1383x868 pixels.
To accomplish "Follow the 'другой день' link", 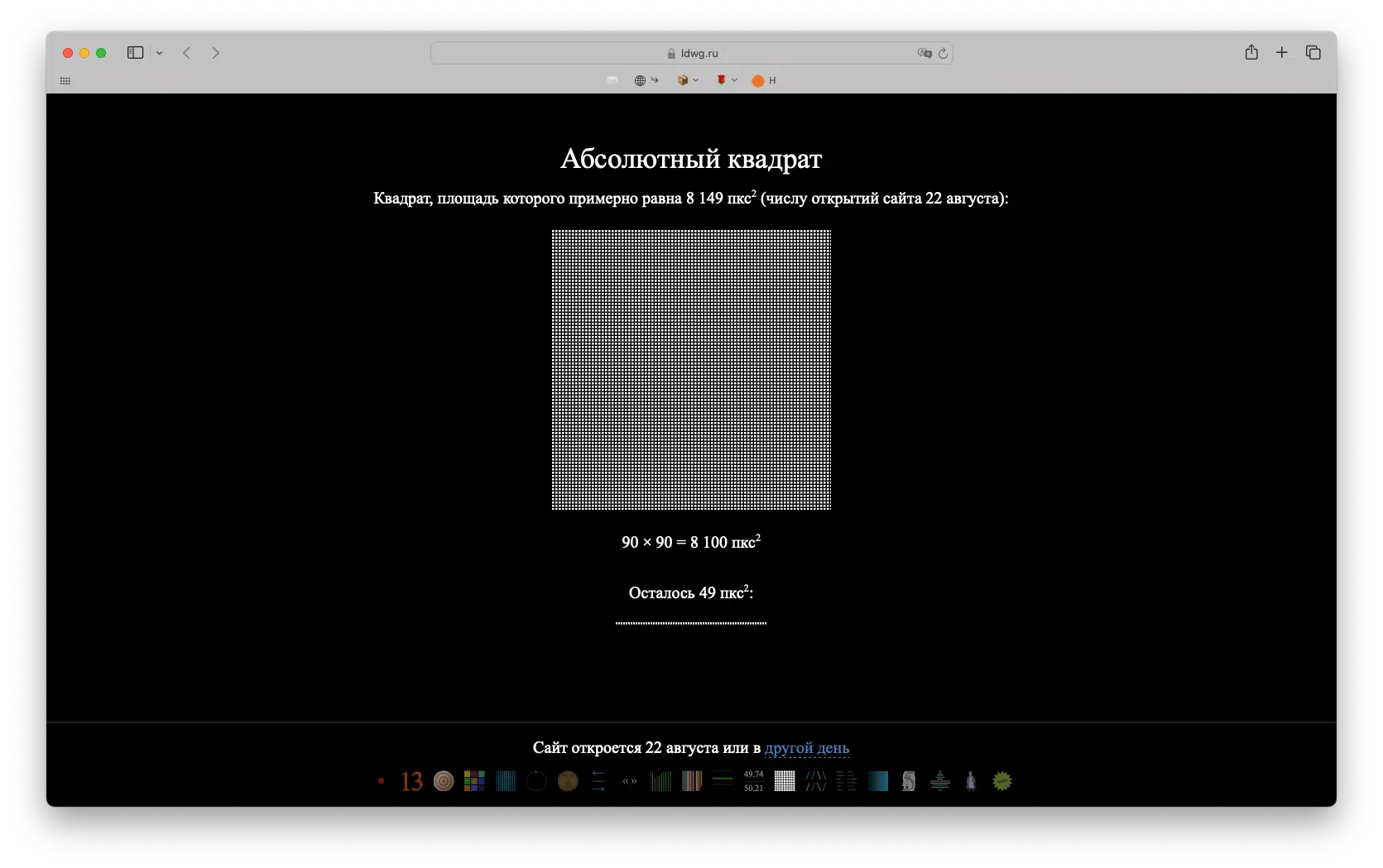I will 807,748.
